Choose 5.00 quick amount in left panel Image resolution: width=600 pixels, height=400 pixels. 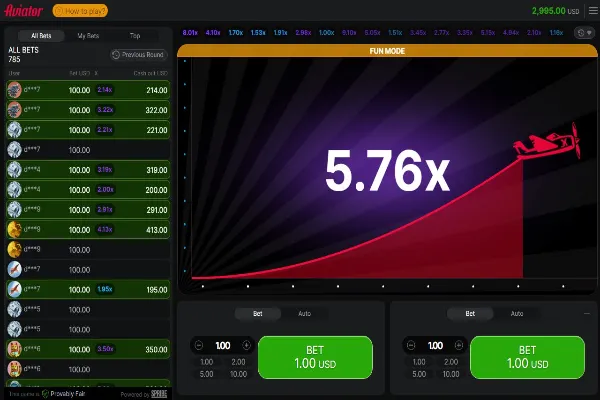pos(207,374)
